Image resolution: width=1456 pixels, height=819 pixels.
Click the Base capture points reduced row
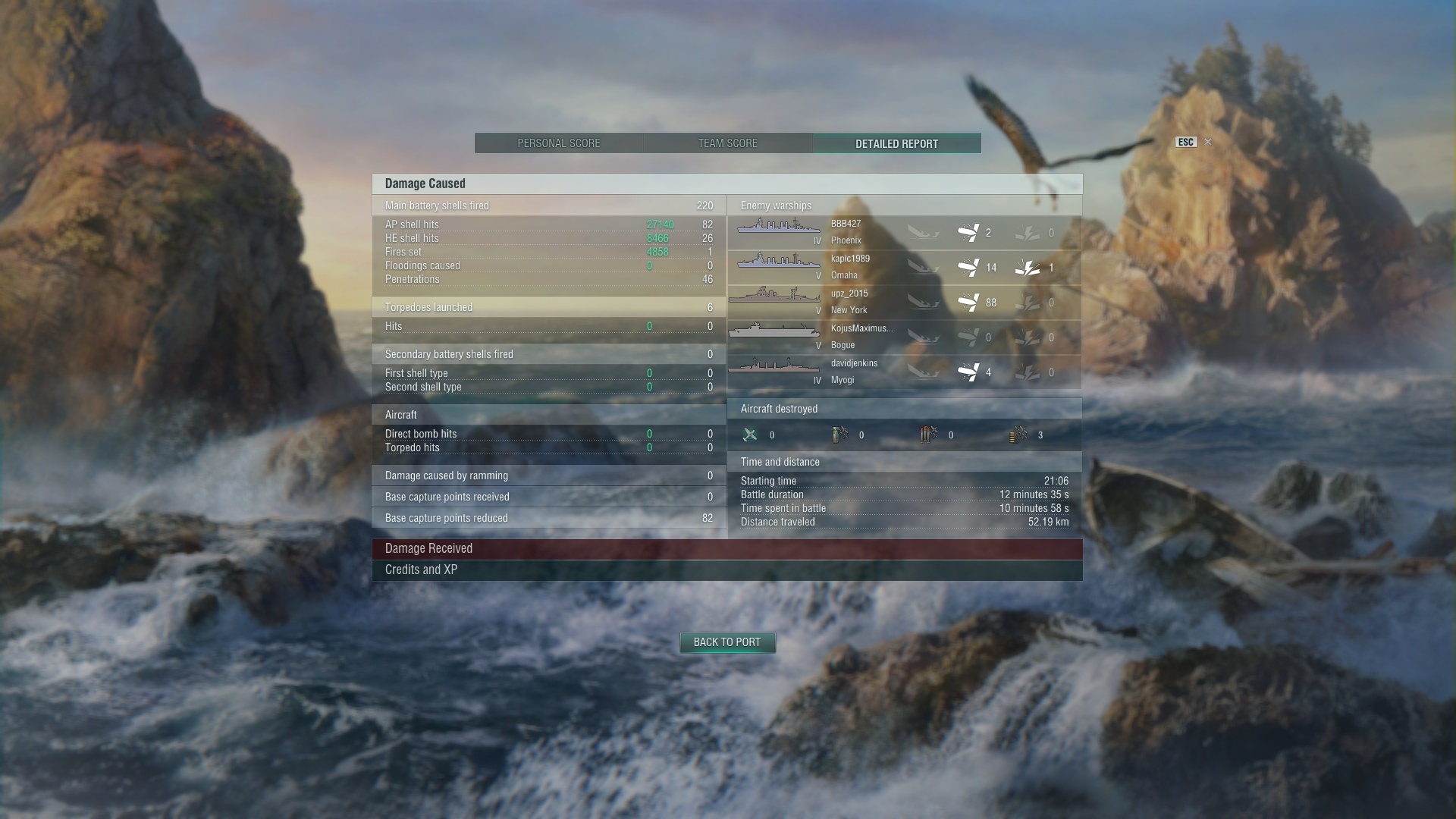(x=549, y=518)
